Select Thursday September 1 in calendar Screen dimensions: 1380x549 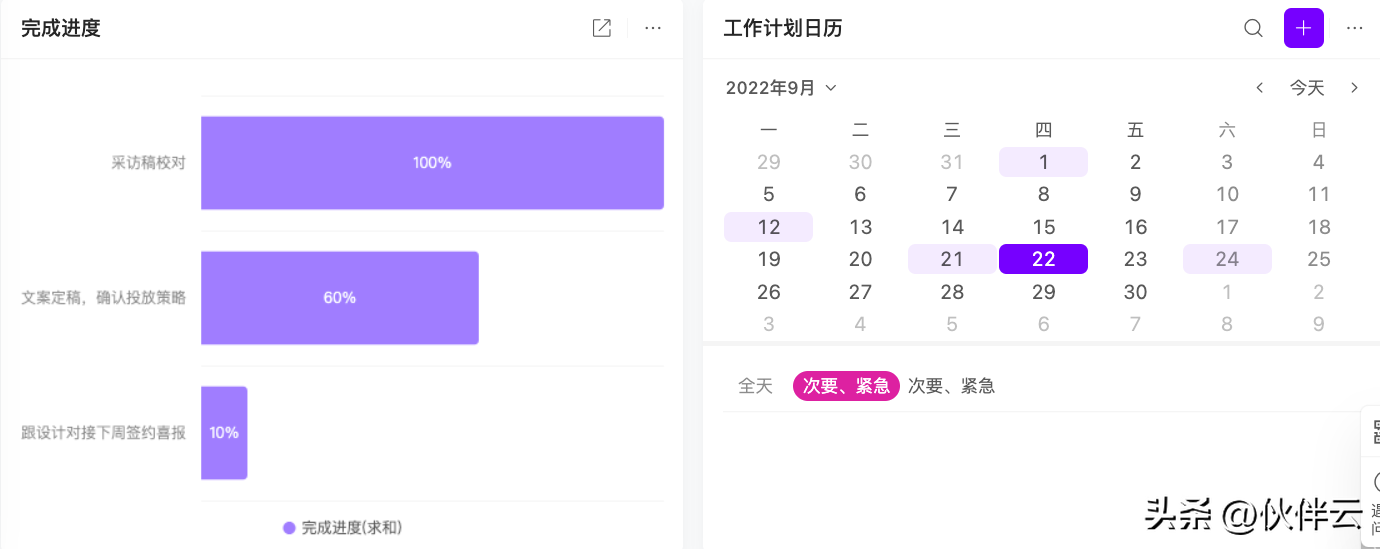(x=1043, y=162)
